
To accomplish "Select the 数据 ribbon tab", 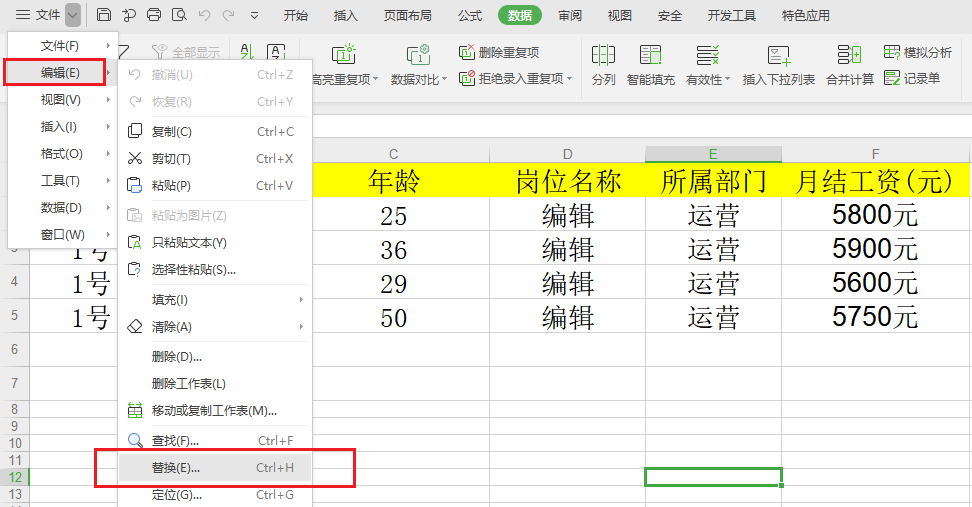I will coord(519,15).
